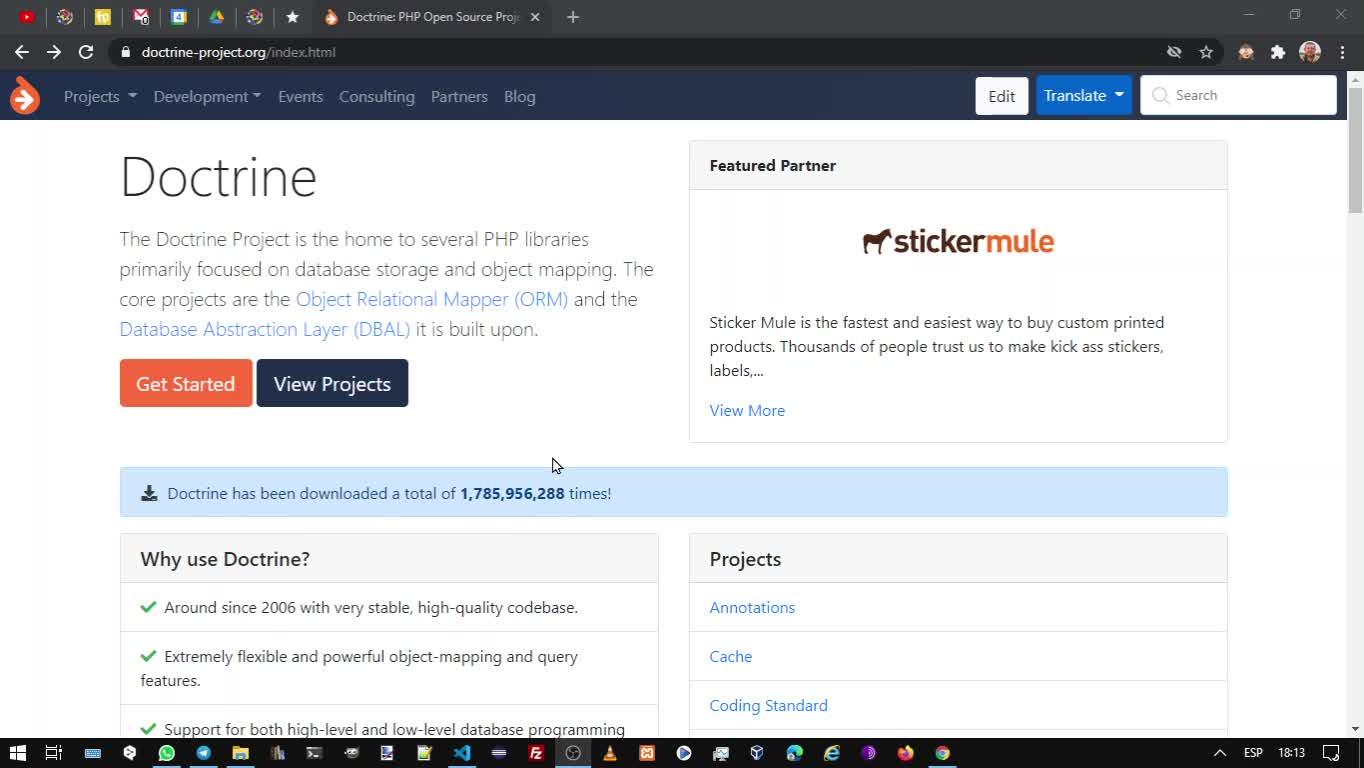This screenshot has height=768, width=1364.
Task: Click the Get Started button
Action: click(186, 383)
